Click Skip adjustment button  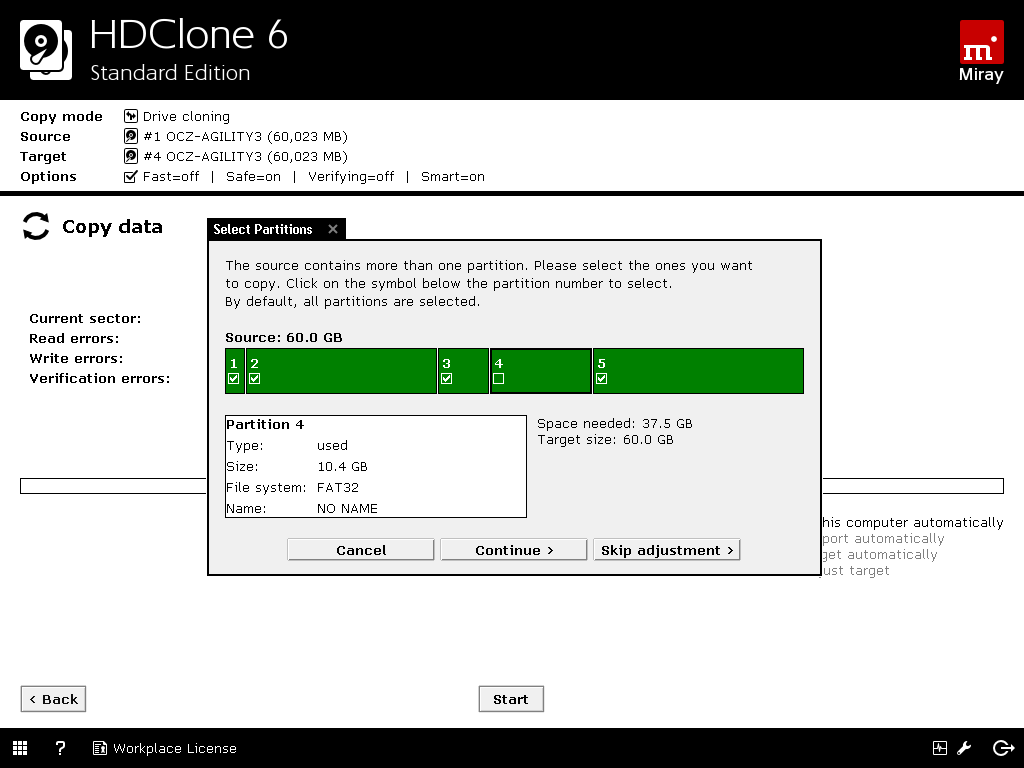(x=667, y=550)
